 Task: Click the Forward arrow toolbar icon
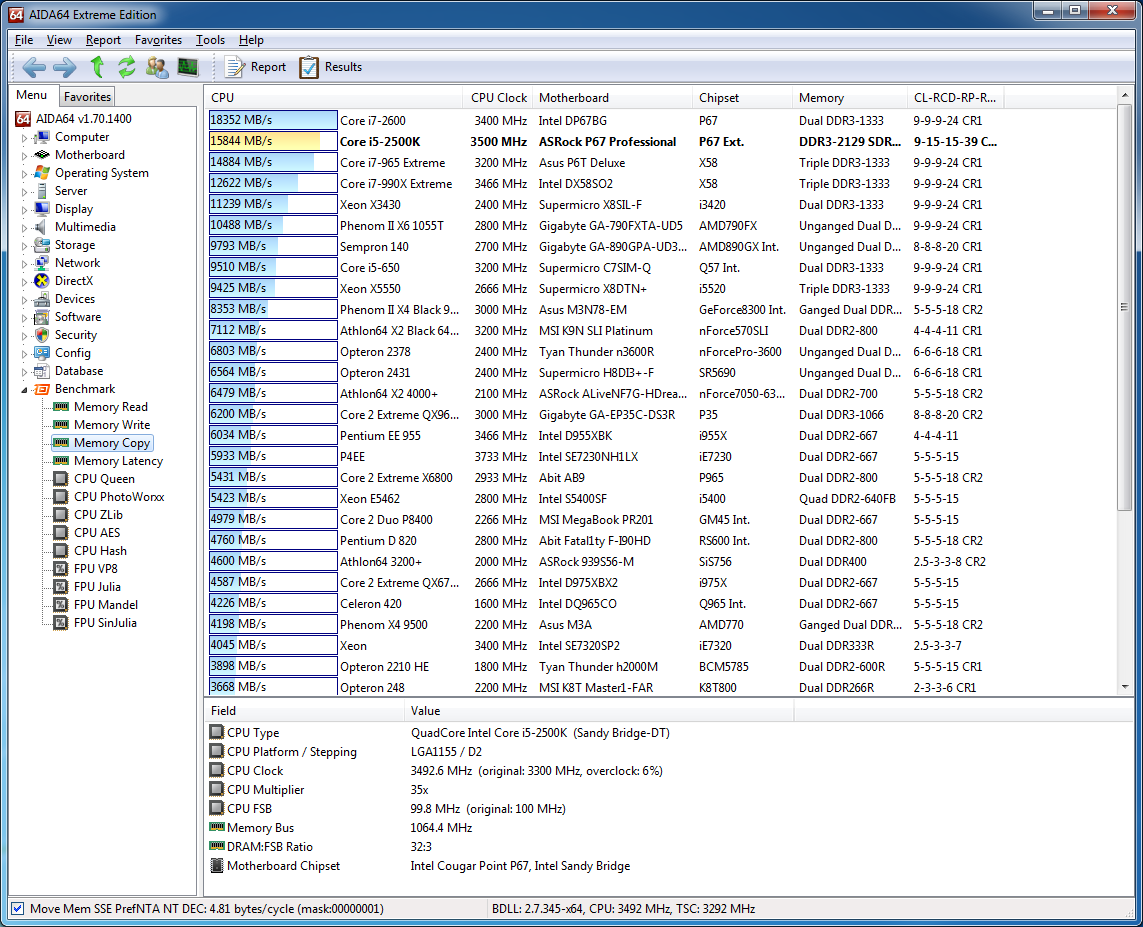point(64,67)
